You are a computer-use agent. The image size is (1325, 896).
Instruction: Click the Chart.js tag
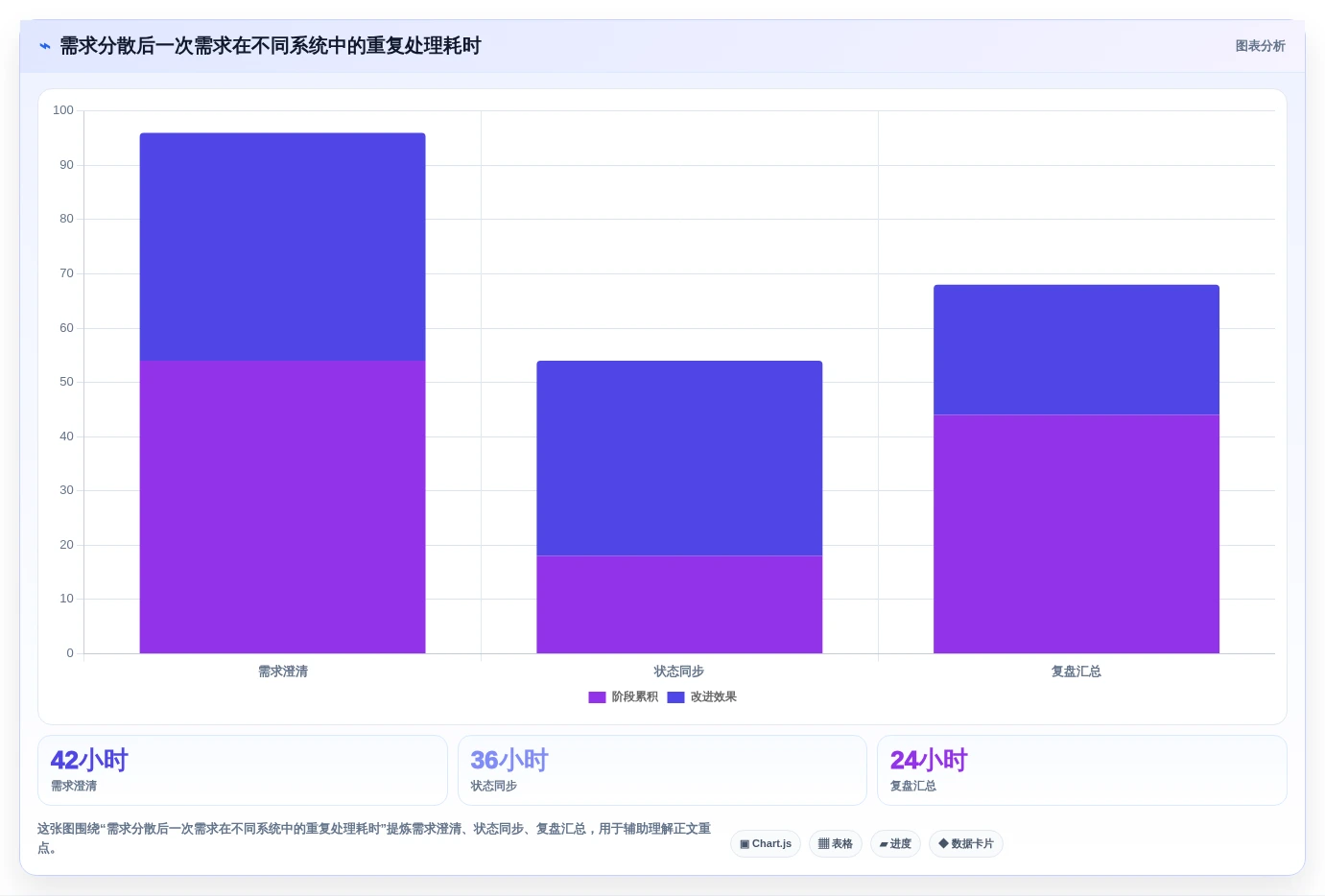point(766,844)
